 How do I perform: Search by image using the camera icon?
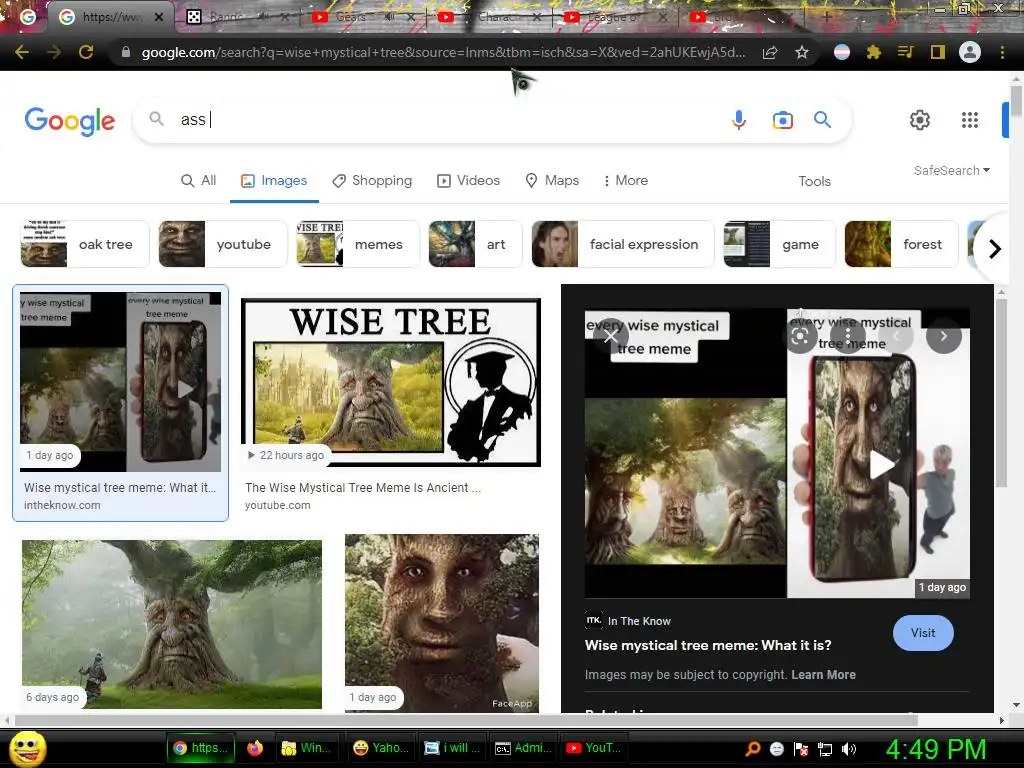(x=782, y=120)
